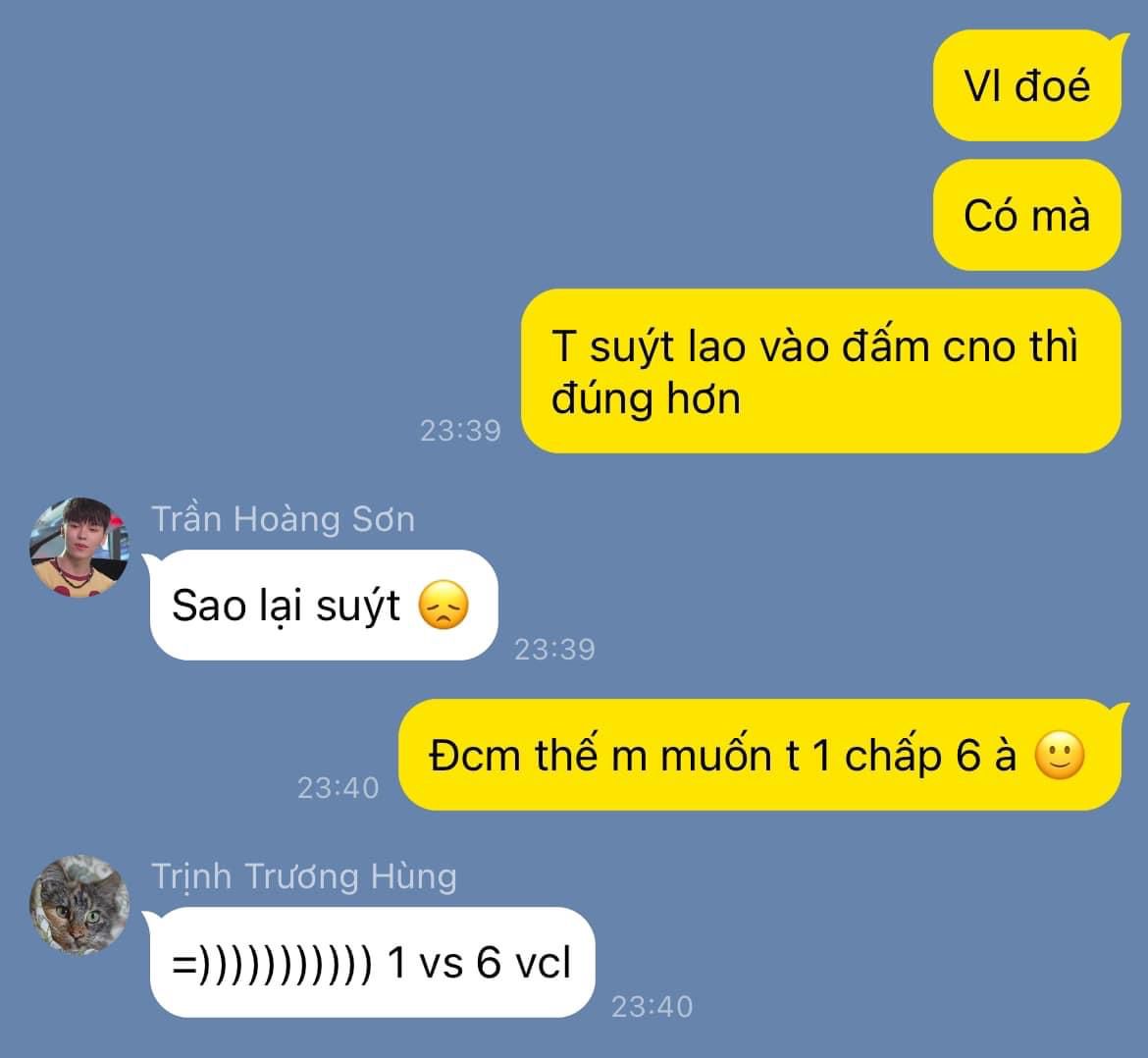The image size is (1148, 1058).
Task: Tap the 'Đcm thế m muốn' message
Action: 759,755
